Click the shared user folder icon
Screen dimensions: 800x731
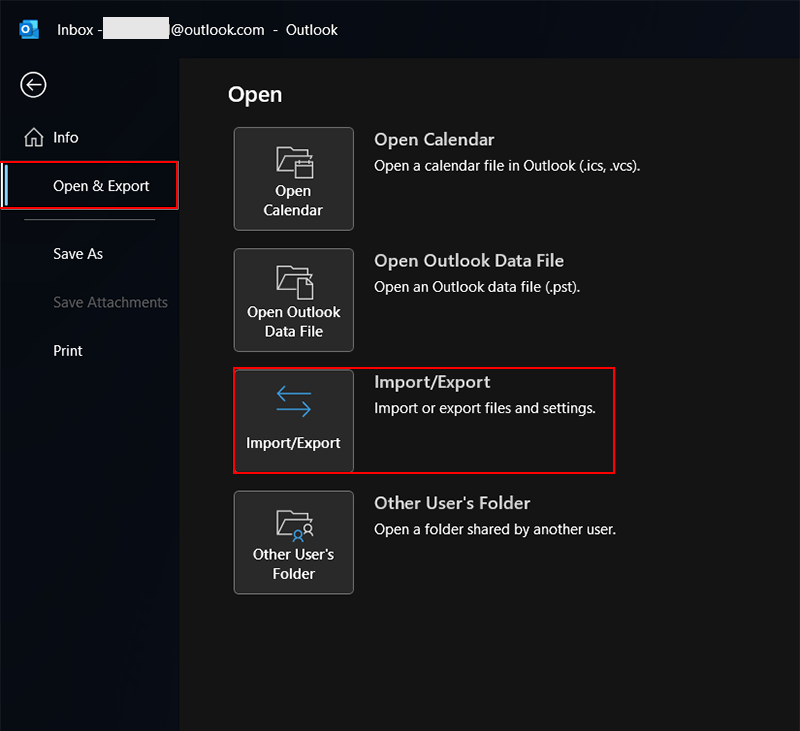point(294,523)
